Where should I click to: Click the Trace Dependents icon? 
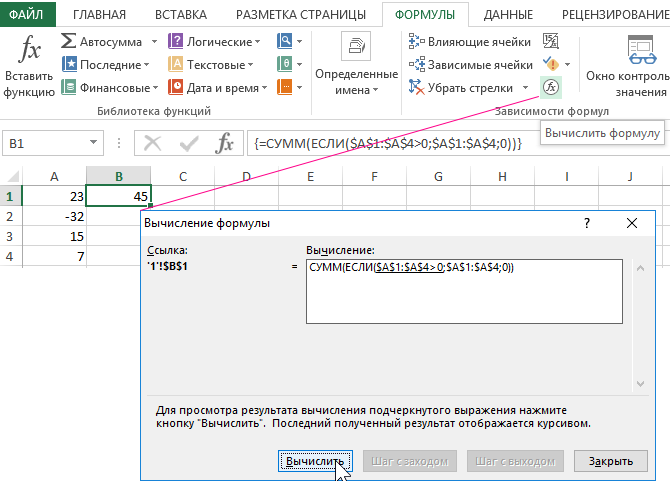pyautogui.click(x=417, y=65)
